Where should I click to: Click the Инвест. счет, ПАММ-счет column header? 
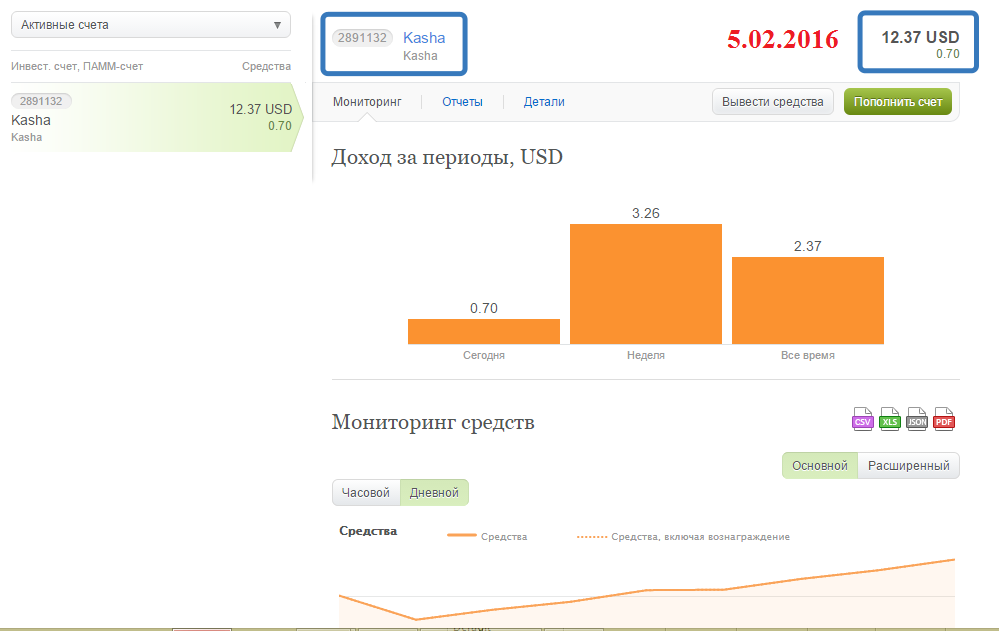click(x=77, y=66)
